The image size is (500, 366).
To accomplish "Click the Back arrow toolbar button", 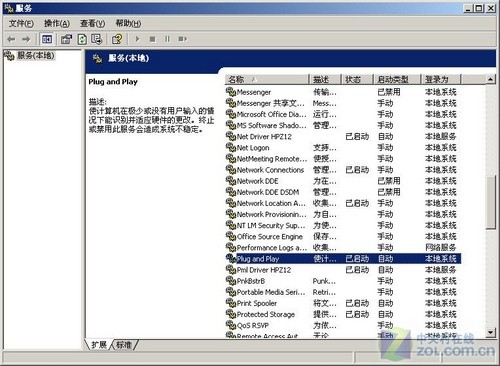I will point(11,39).
